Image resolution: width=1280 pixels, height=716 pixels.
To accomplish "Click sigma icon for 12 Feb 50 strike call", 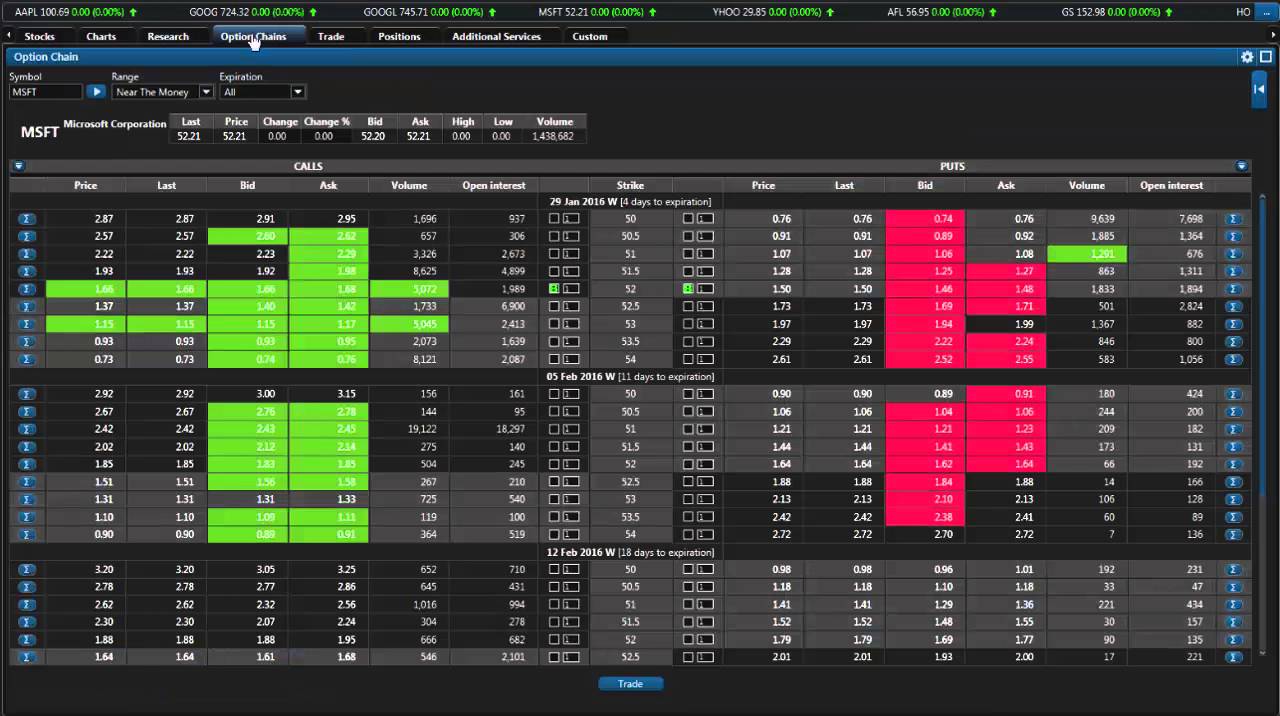I will click(x=27, y=570).
